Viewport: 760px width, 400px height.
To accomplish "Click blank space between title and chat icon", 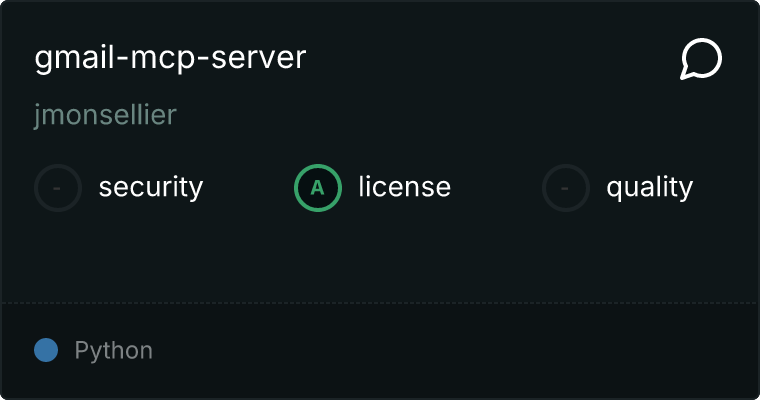I will [490, 58].
